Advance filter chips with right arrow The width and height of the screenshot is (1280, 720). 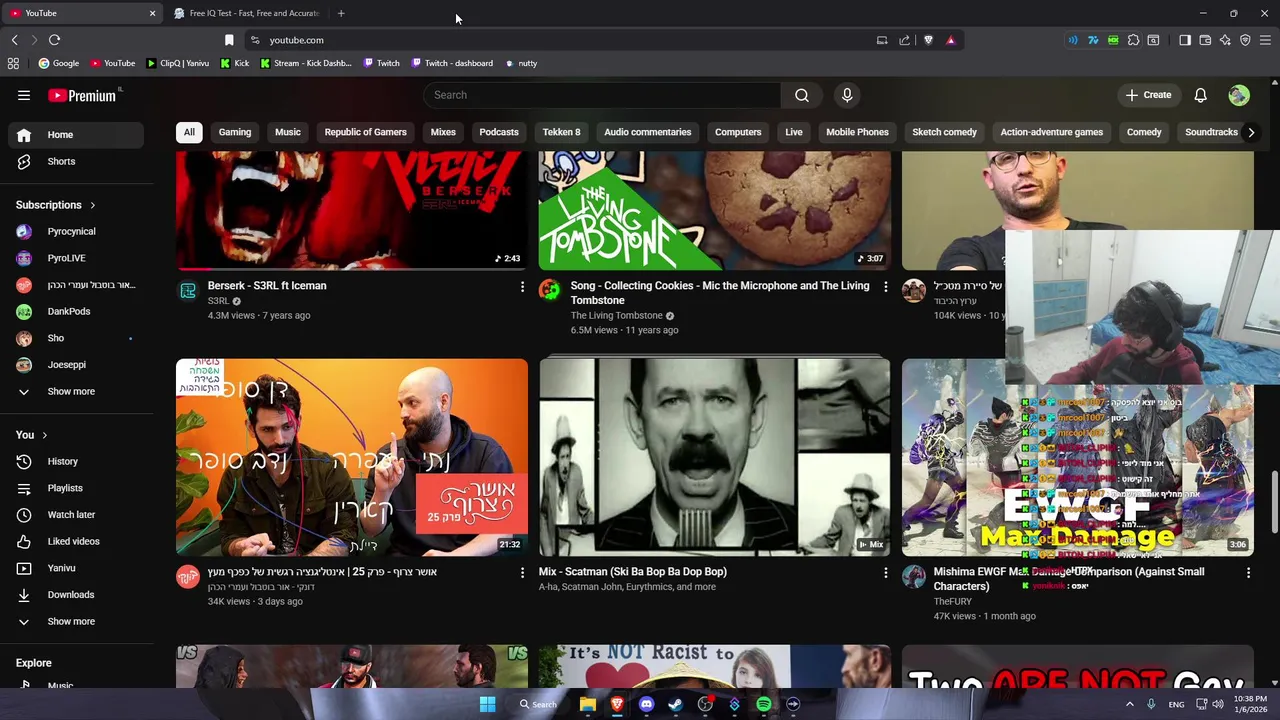(1250, 132)
